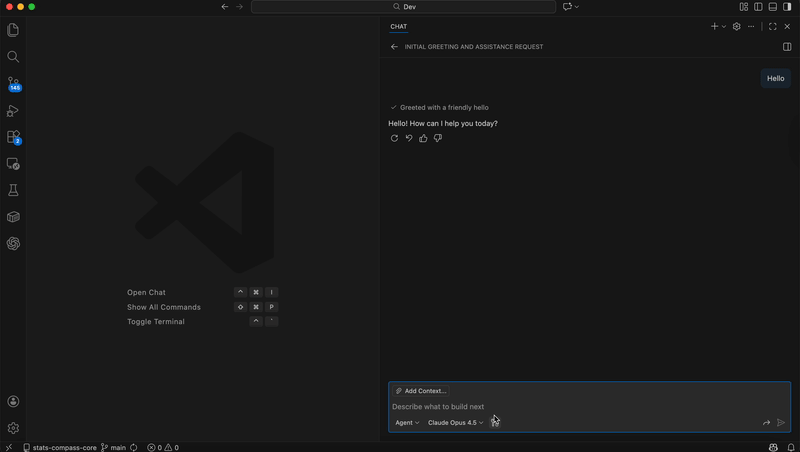The height and width of the screenshot is (452, 800).
Task: Focus the 'Describe what to build next' input
Action: [589, 407]
